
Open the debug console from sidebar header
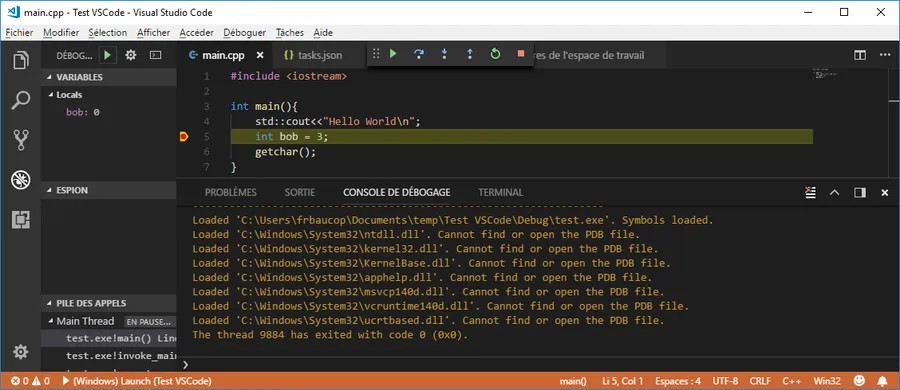click(155, 55)
